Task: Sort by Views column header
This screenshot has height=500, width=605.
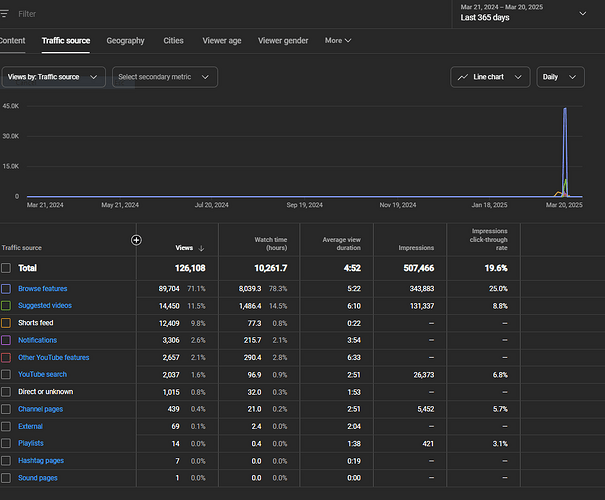Action: tap(184, 248)
